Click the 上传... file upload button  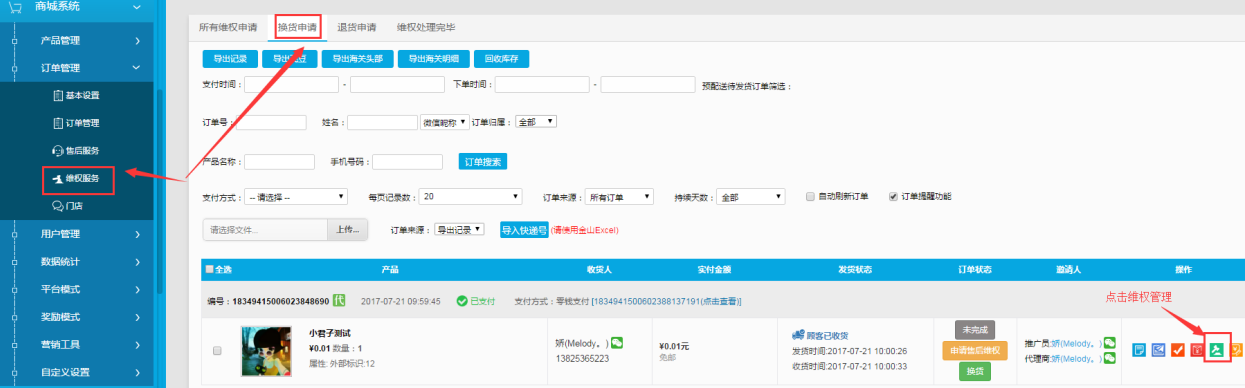tap(347, 229)
